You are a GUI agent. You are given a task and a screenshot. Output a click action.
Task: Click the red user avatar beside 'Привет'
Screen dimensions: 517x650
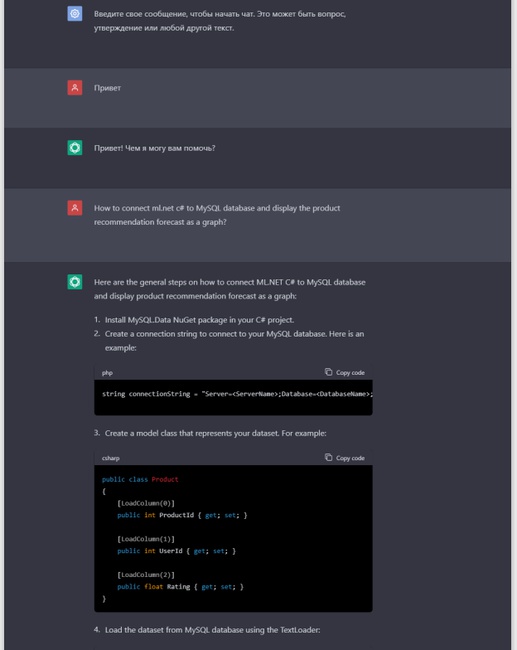coord(75,87)
